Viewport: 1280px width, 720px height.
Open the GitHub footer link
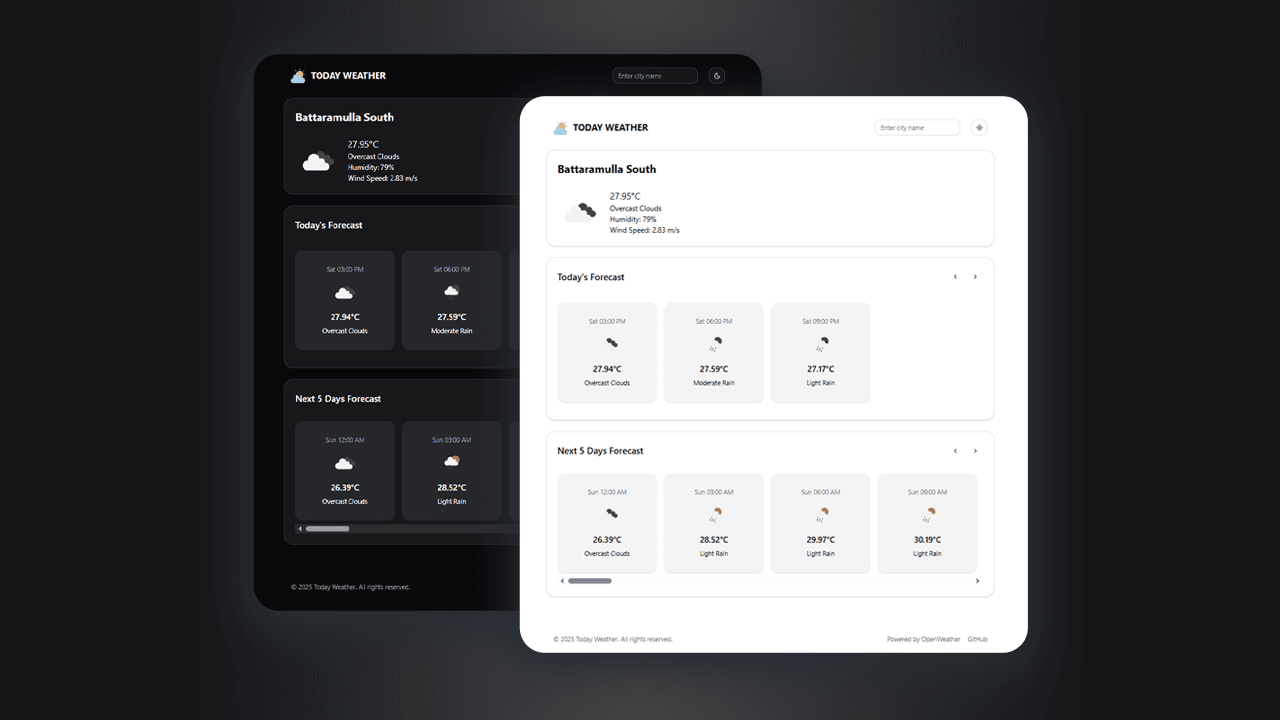click(977, 639)
